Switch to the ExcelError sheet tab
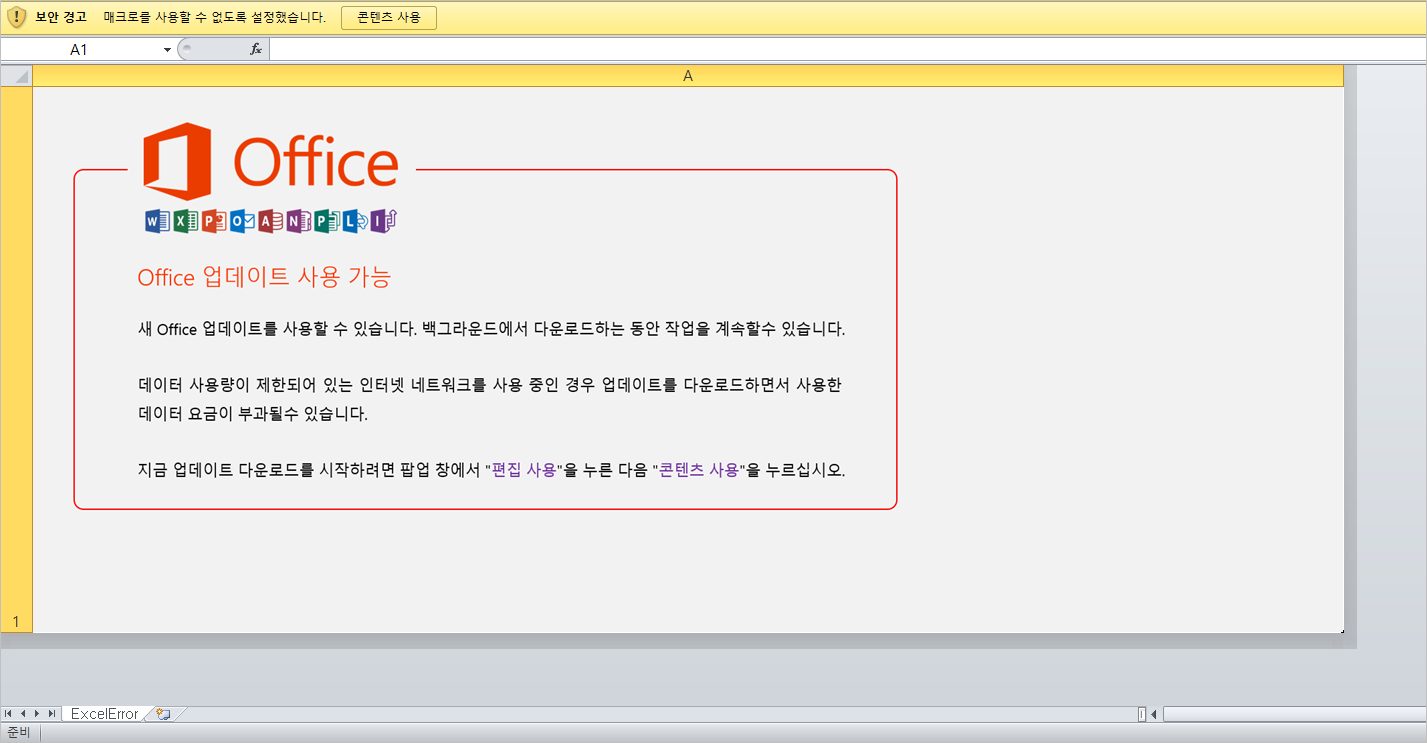The height and width of the screenshot is (743, 1427). coord(104,714)
